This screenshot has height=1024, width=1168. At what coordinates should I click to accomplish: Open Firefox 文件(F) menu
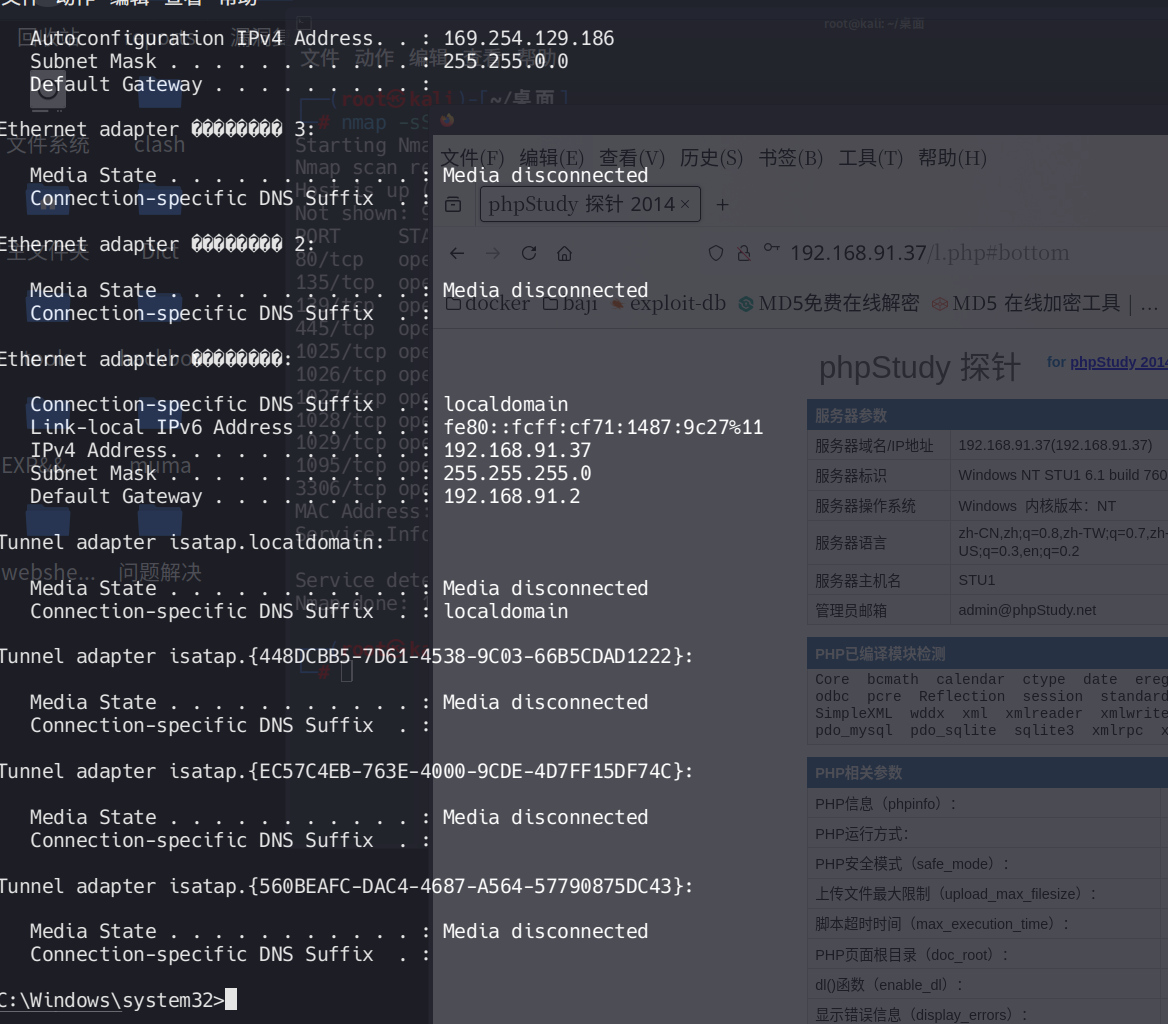[472, 158]
